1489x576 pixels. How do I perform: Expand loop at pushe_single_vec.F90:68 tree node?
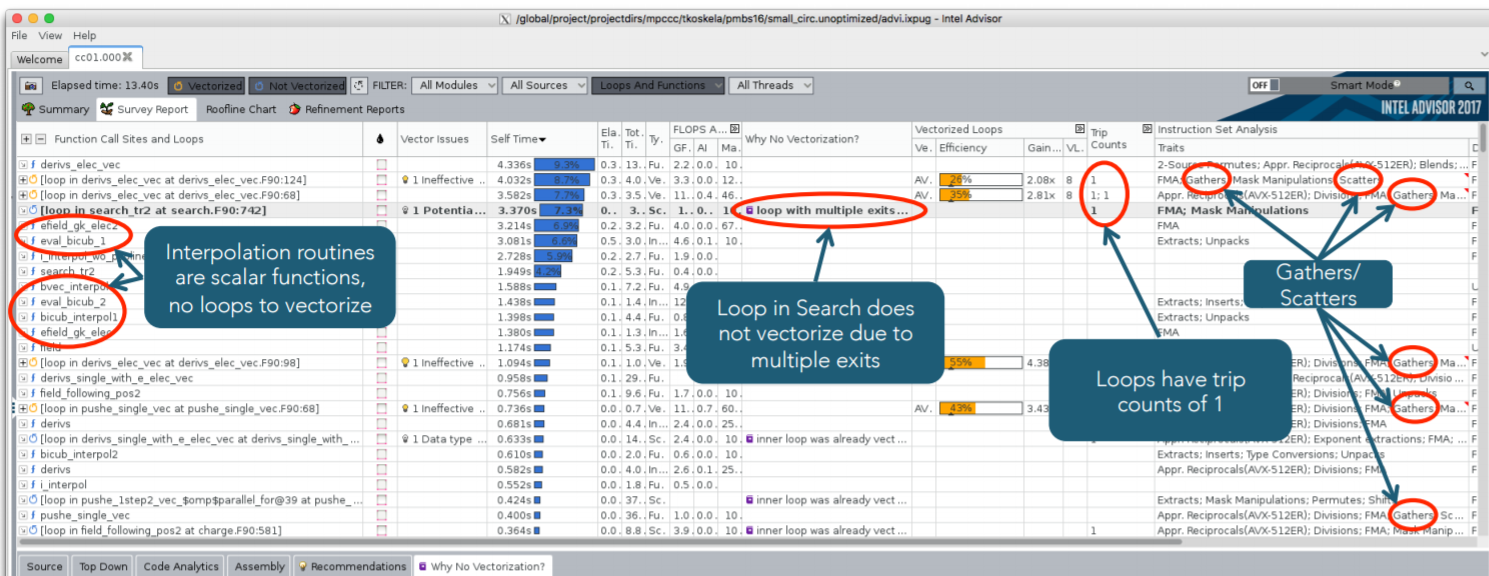coord(22,408)
